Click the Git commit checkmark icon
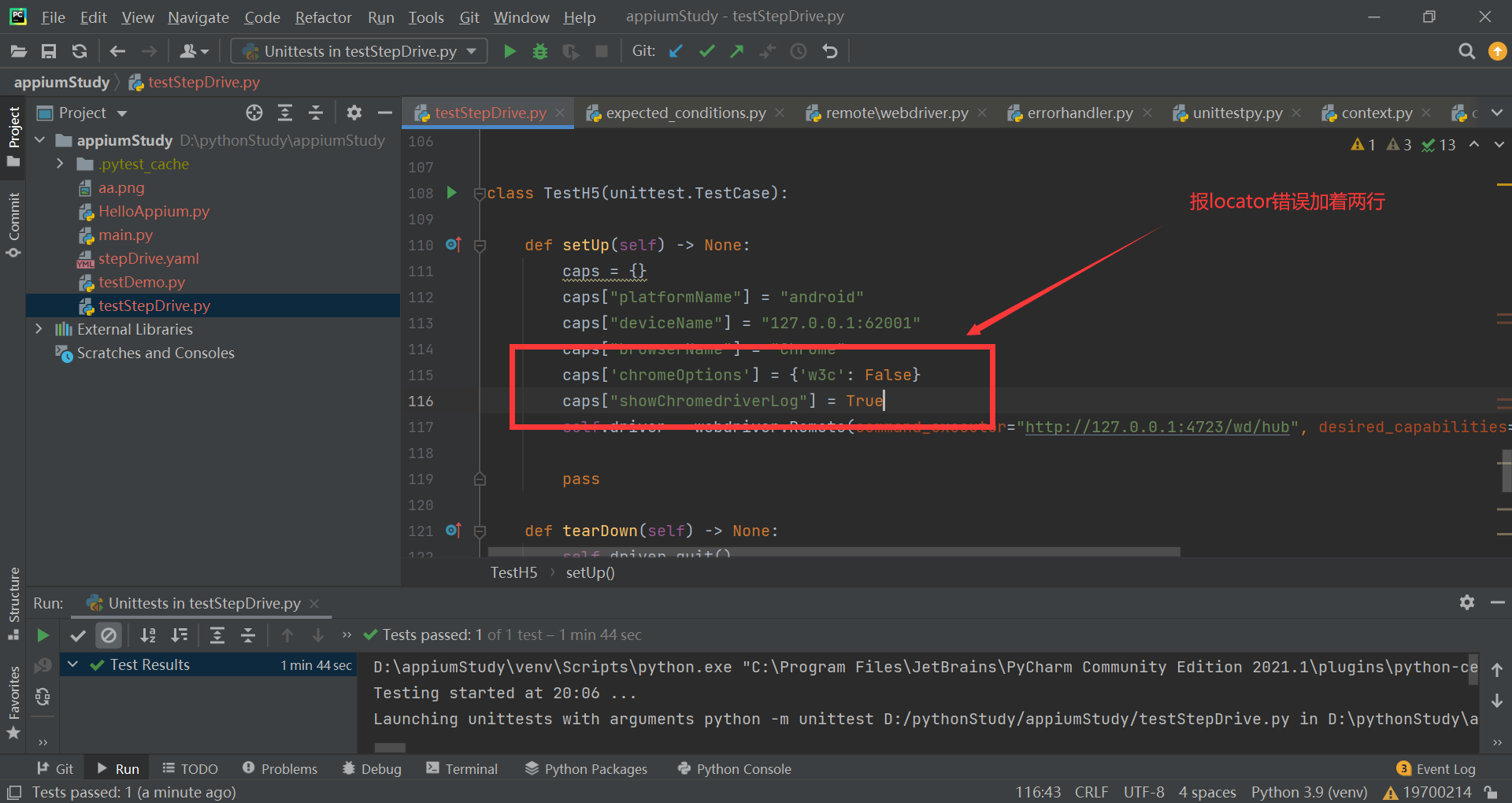Screen dimensions: 1512x803 point(706,51)
